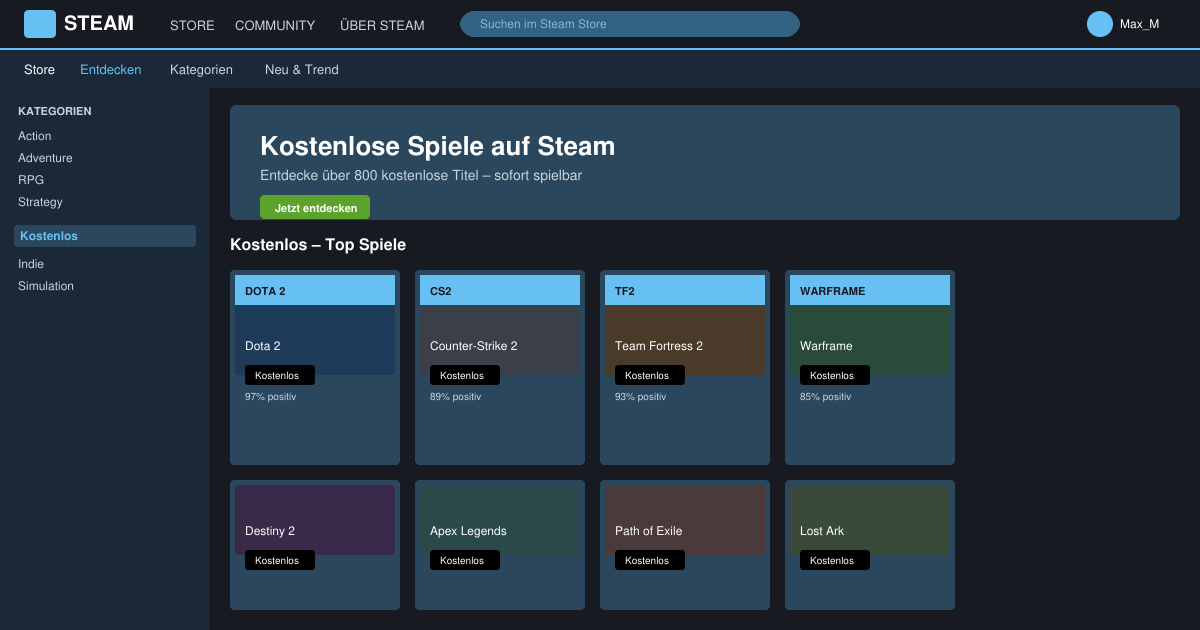Click the 97% positiv rating text
This screenshot has height=630, width=1200.
click(x=270, y=397)
